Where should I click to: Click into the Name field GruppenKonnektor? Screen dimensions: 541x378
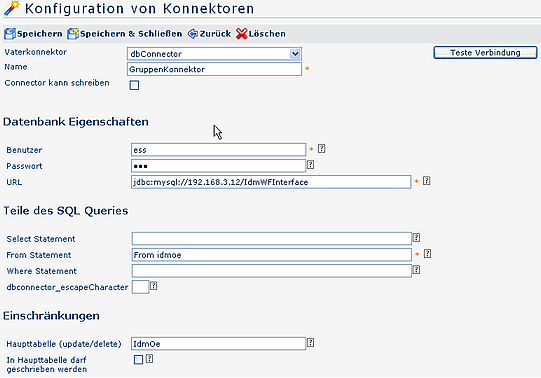(214, 69)
